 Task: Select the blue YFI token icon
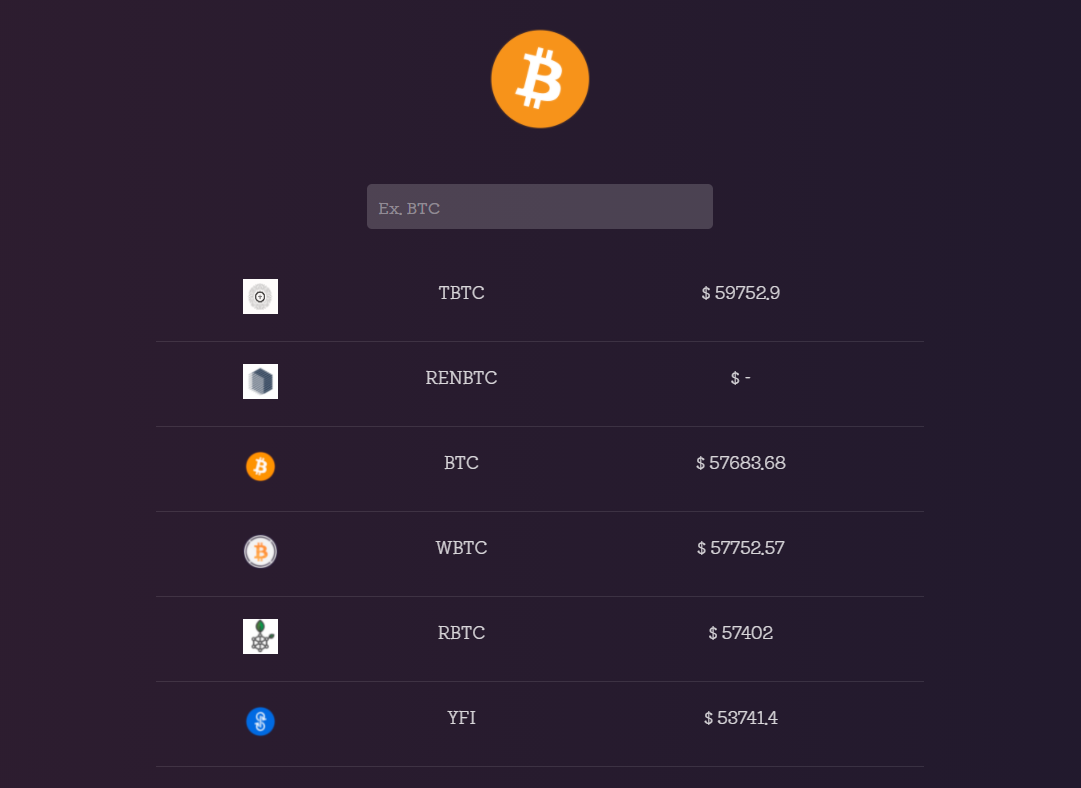click(x=260, y=721)
